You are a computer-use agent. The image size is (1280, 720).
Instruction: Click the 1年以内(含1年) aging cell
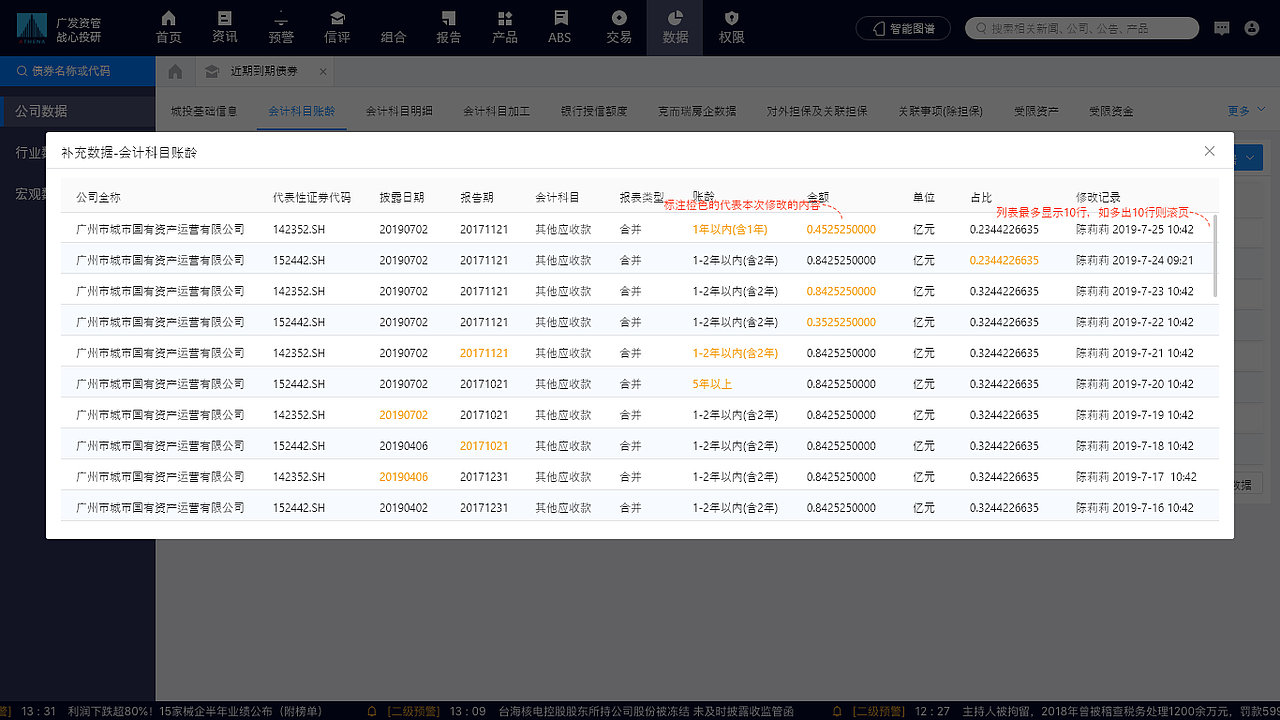click(x=730, y=229)
